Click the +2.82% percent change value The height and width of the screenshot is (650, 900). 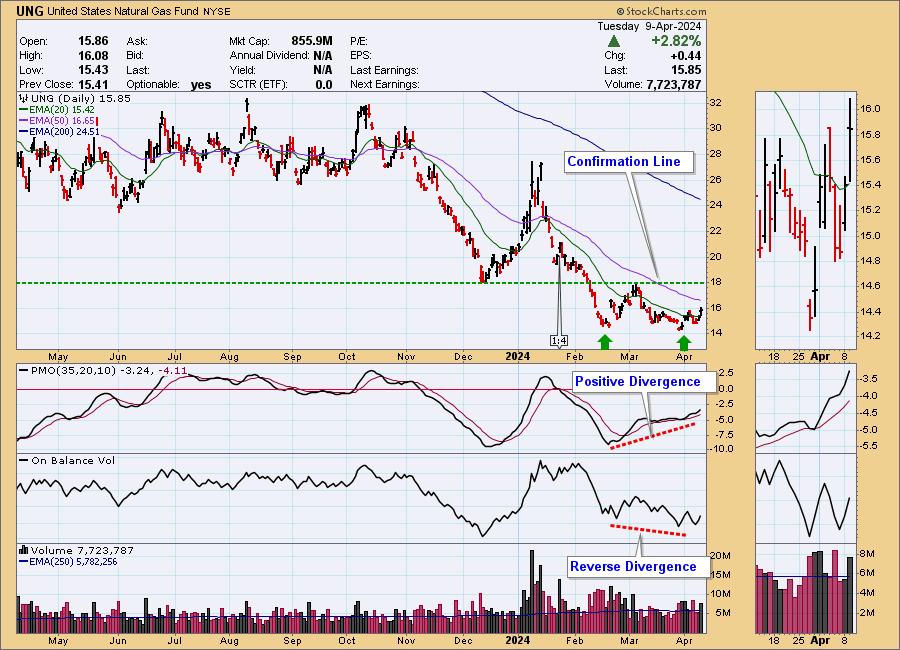[x=676, y=41]
